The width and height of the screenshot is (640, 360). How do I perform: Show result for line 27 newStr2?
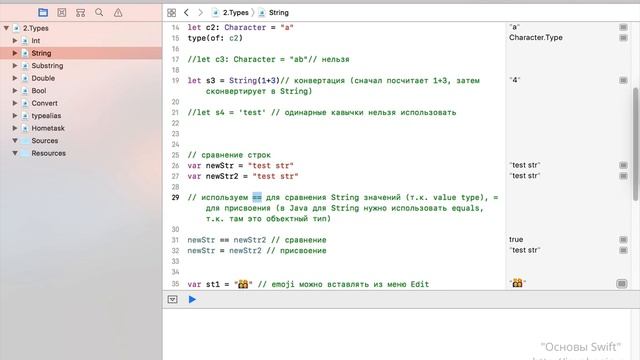(x=623, y=176)
